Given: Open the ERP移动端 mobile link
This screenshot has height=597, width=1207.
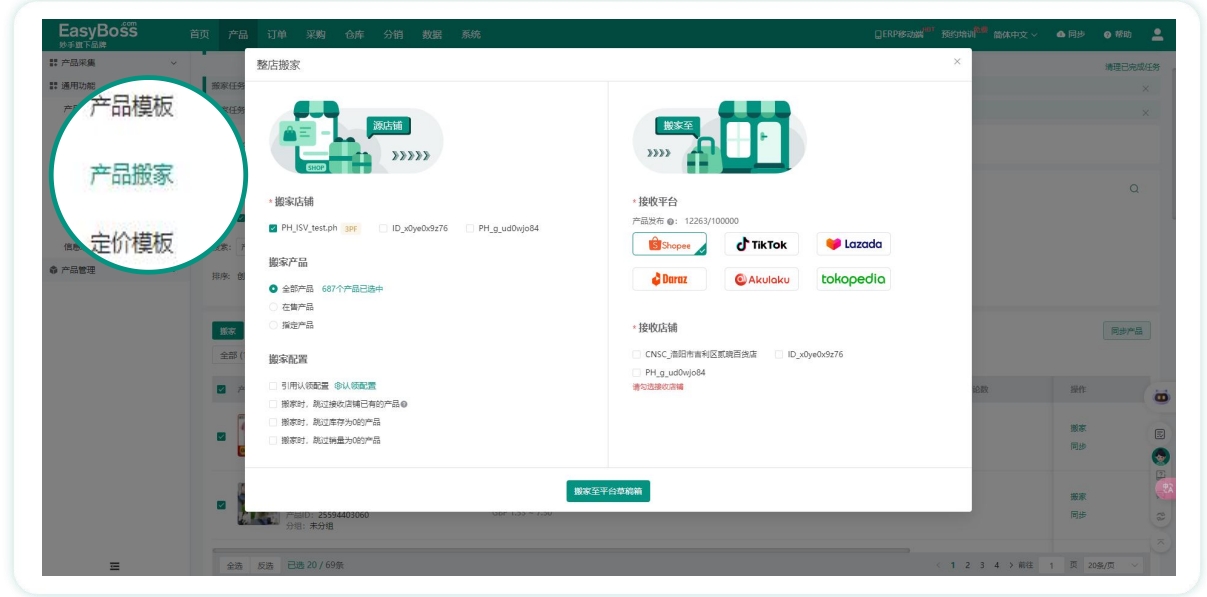Looking at the screenshot, I should tap(899, 35).
